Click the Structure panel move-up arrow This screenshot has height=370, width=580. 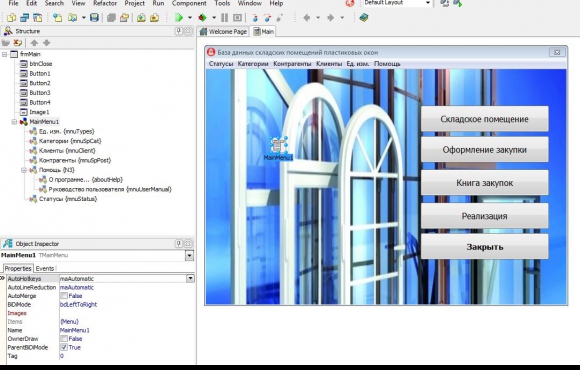point(34,43)
